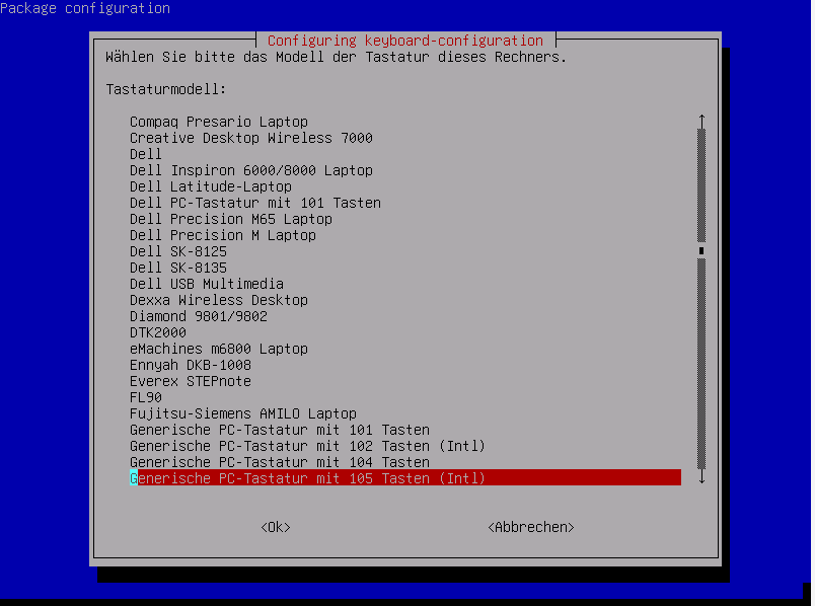The width and height of the screenshot is (816, 606).
Task: Click highlighted Generische 105 Tasten (Intl) row
Action: pos(405,478)
